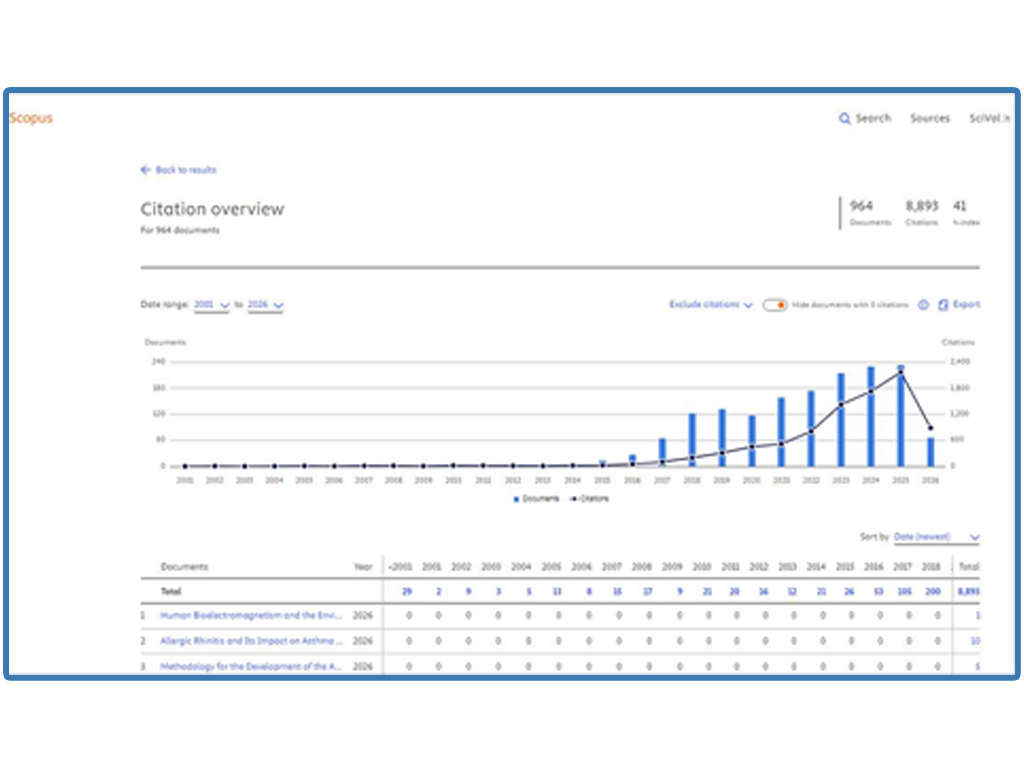Toggle Hide documents with 0 citations
1024x768 pixels.
click(x=775, y=305)
